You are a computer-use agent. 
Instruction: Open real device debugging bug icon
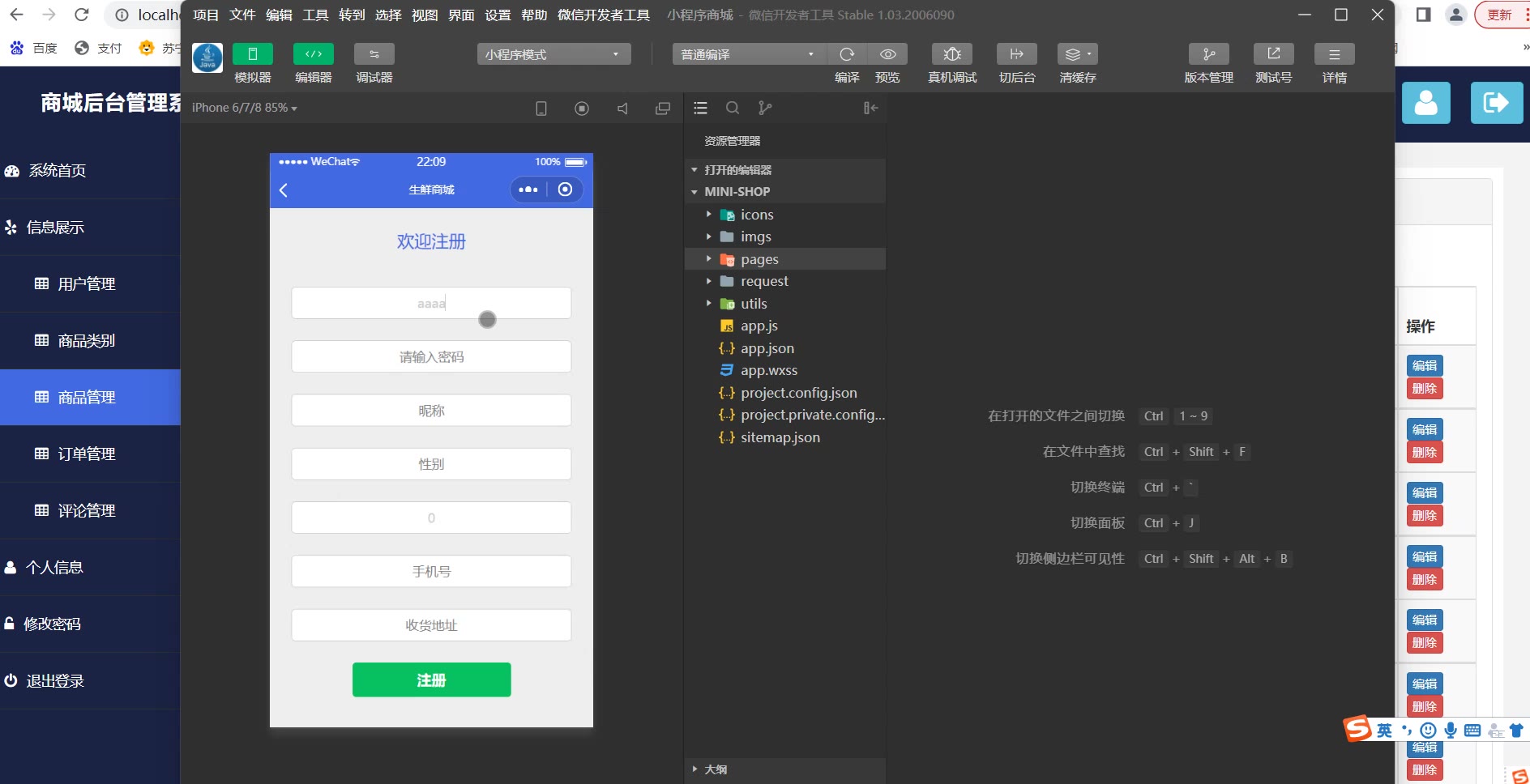(952, 54)
